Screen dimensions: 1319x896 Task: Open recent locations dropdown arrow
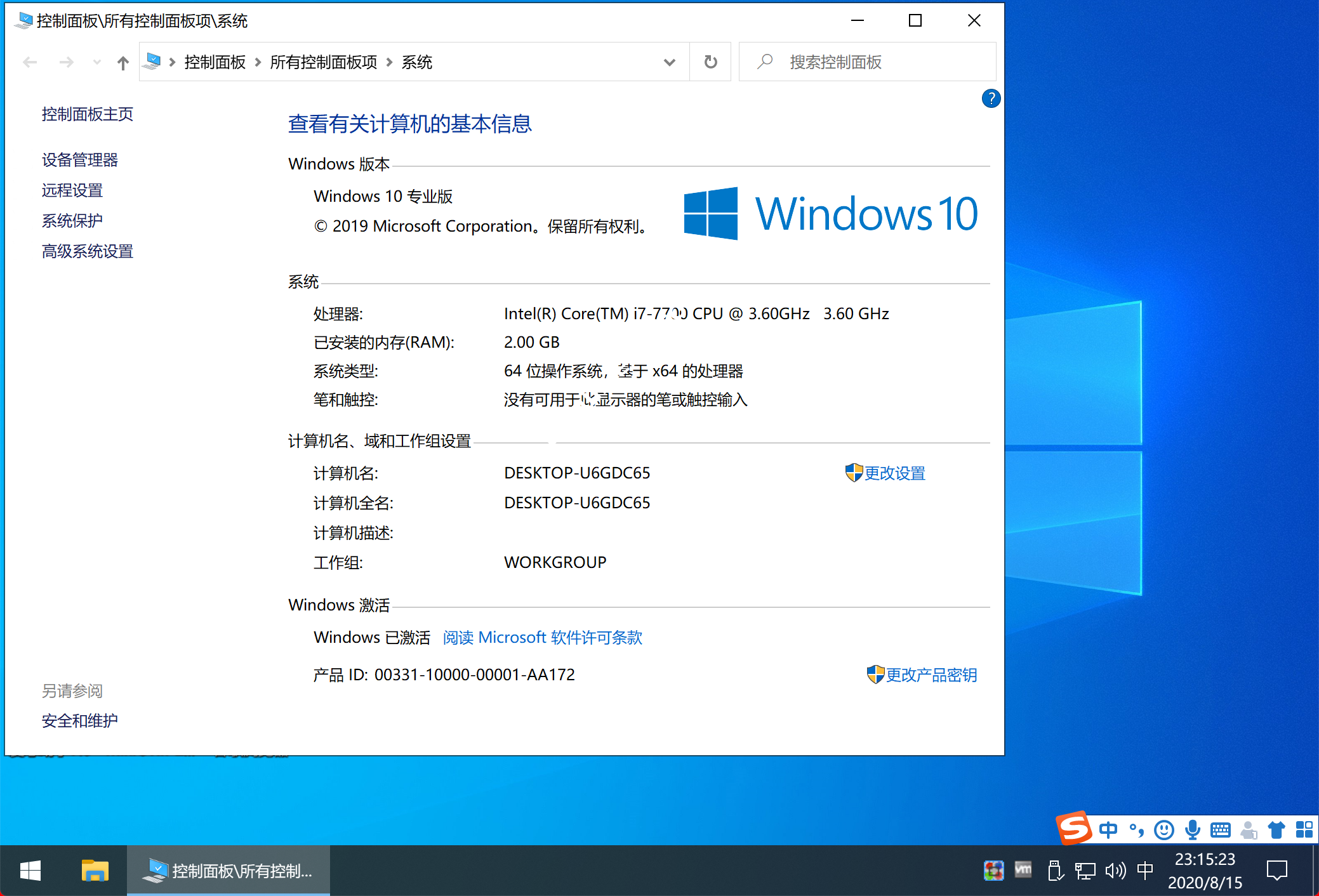(x=96, y=62)
